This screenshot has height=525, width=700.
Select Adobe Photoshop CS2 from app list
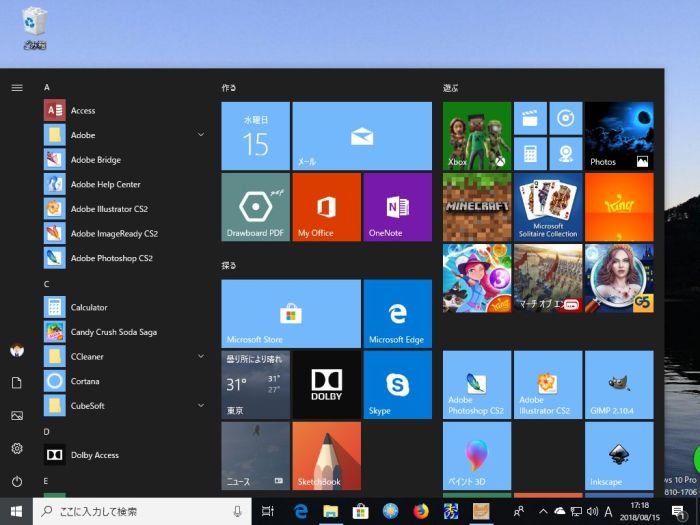(111, 258)
